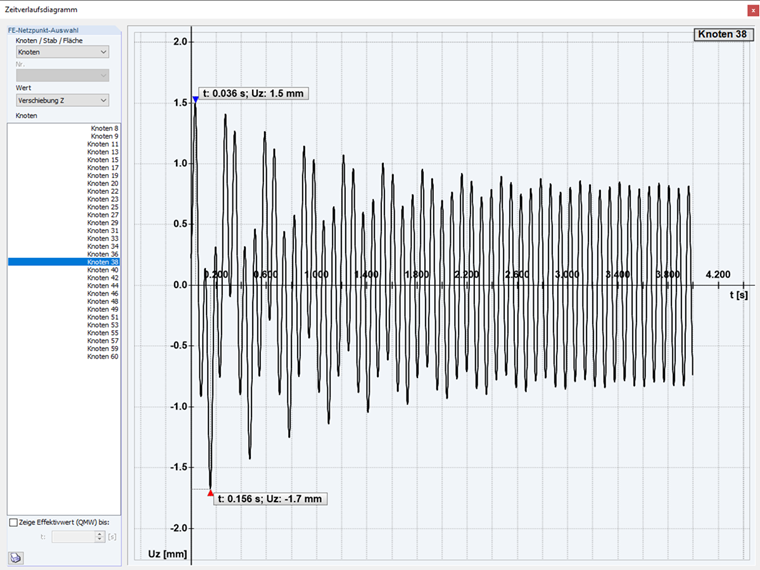Click the Uz [mm] axis label
Image resolution: width=760 pixels, height=570 pixels.
coord(167,554)
